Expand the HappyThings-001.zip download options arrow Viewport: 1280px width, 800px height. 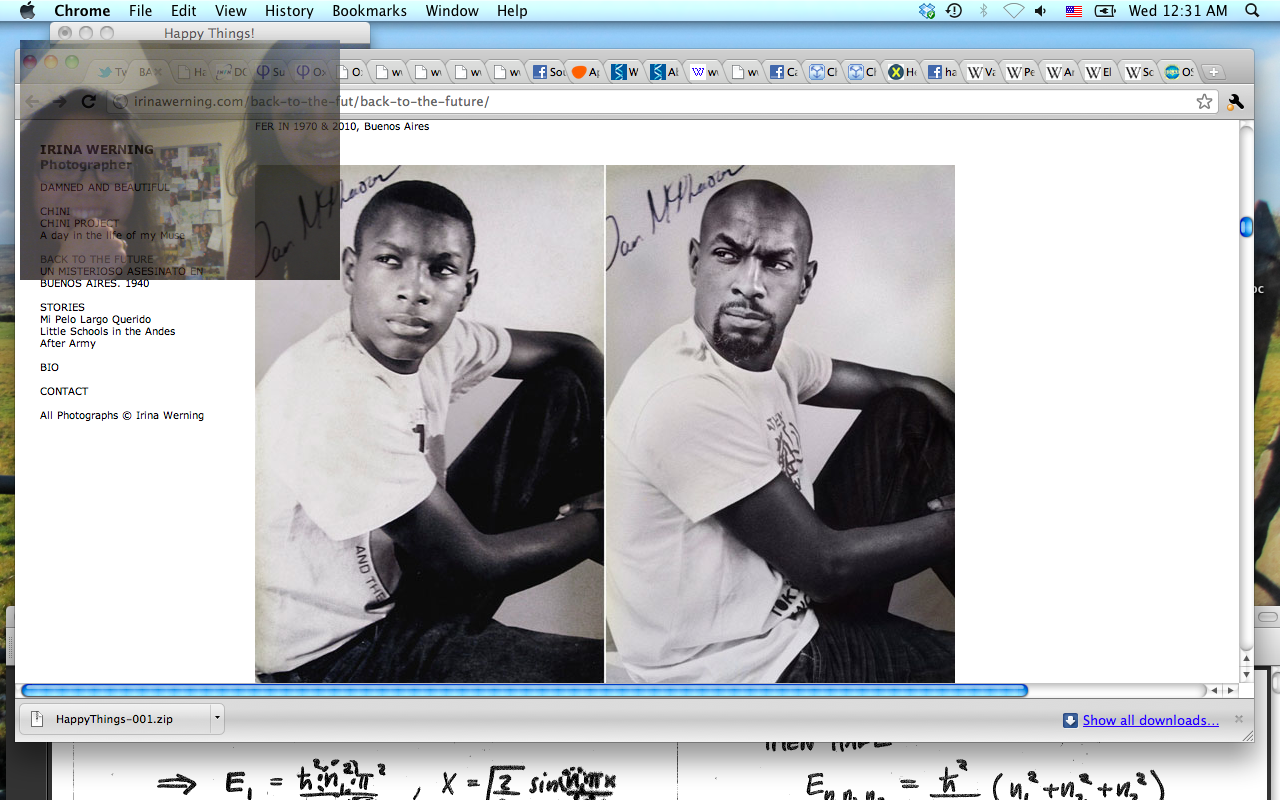(217, 718)
